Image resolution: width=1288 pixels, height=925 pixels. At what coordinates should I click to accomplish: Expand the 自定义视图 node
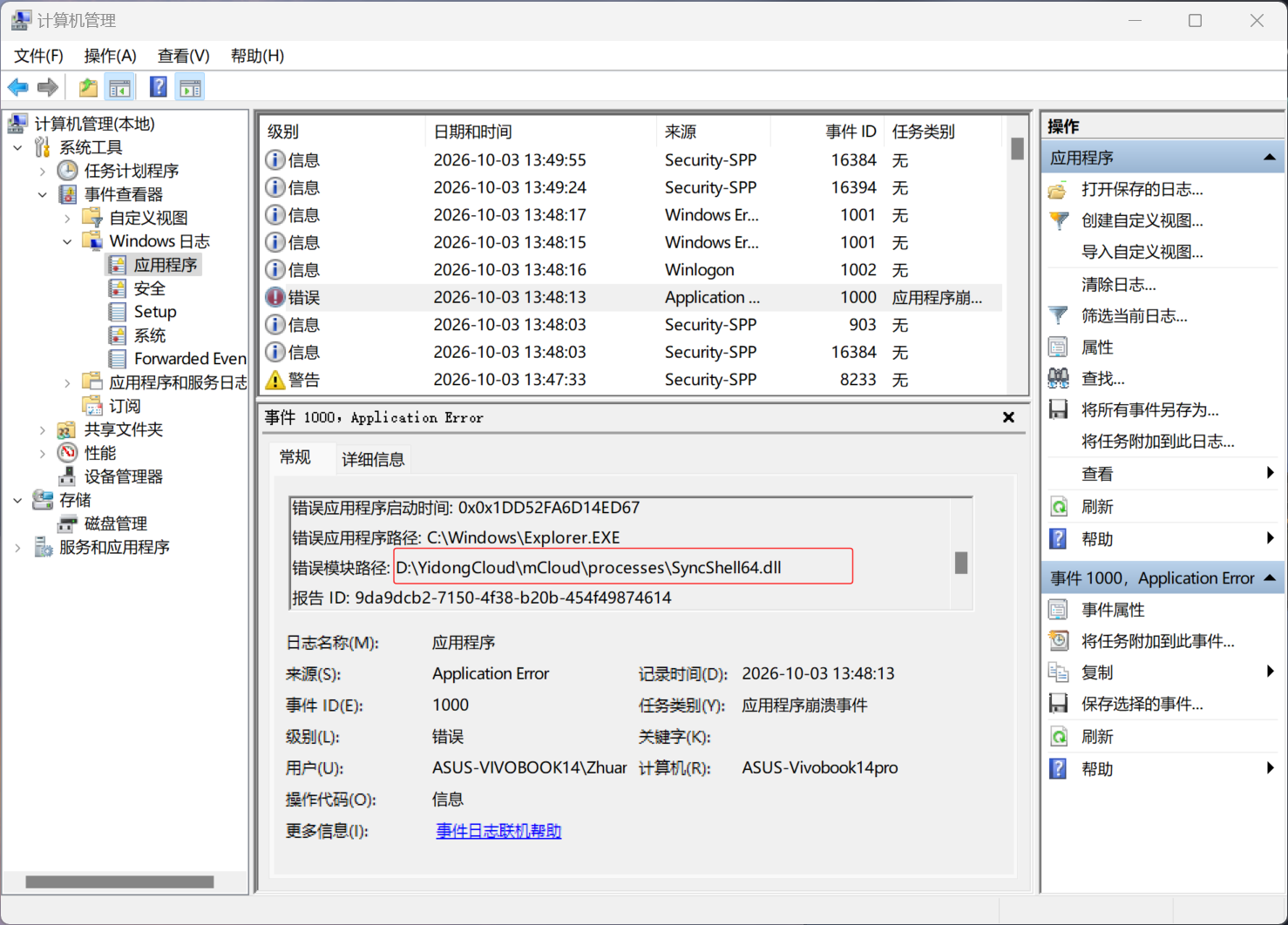pos(68,218)
